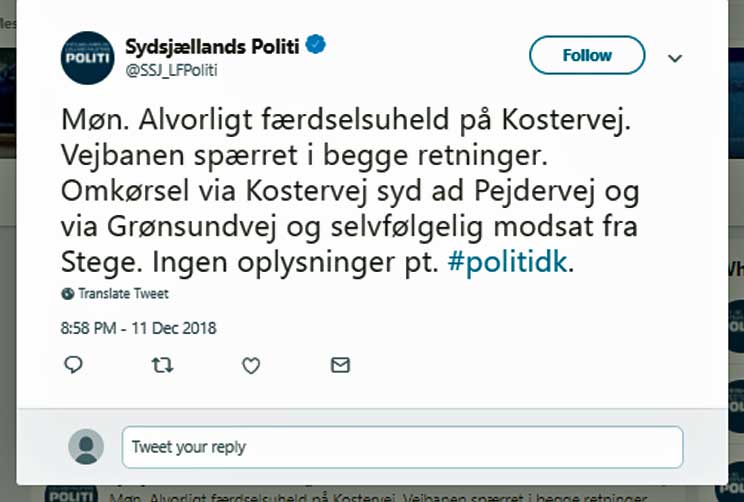Expand the chevron menu next to Follow
Screen dimensions: 744x502
[x=675, y=58]
